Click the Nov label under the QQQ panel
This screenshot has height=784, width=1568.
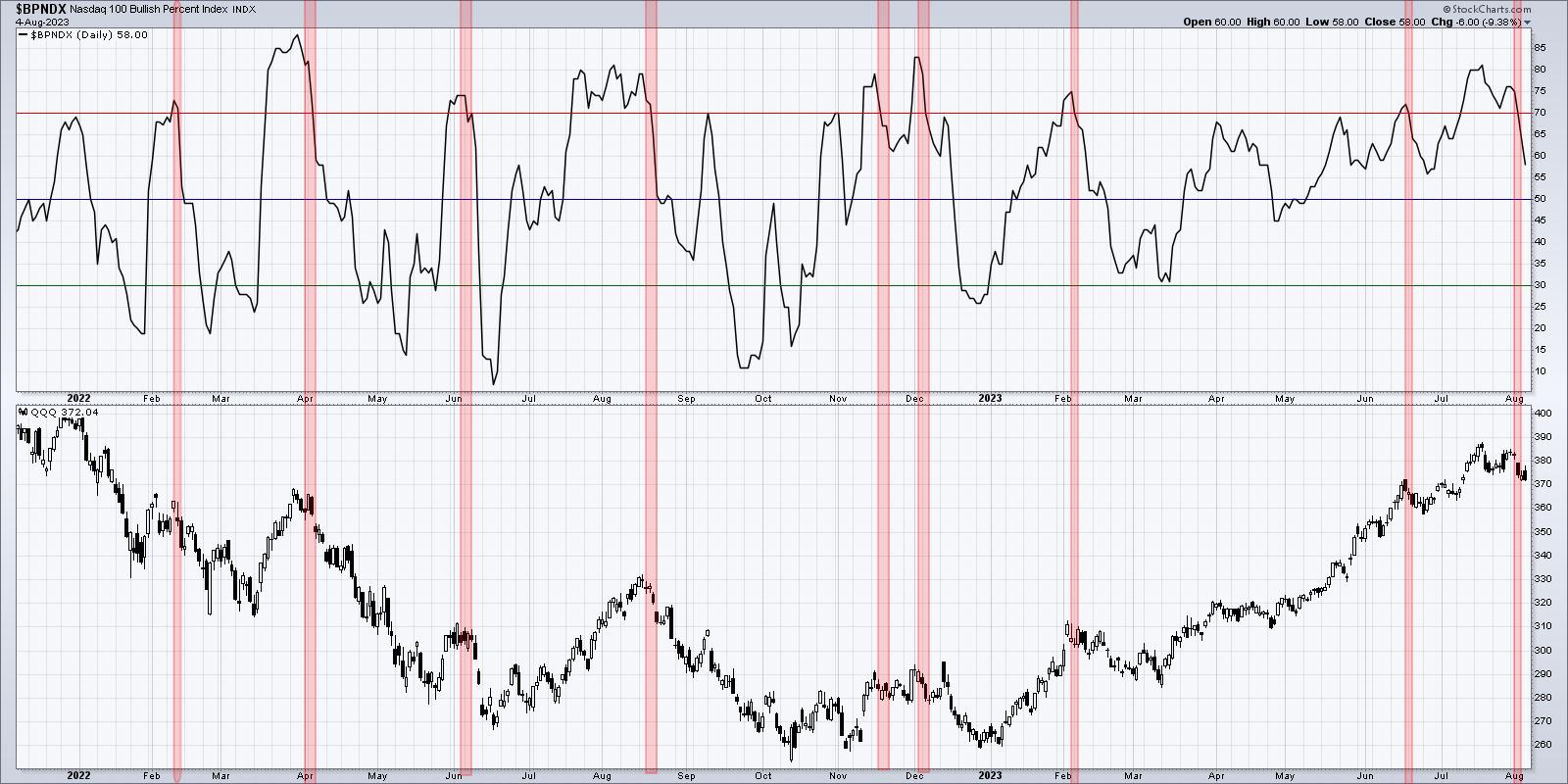point(838,776)
